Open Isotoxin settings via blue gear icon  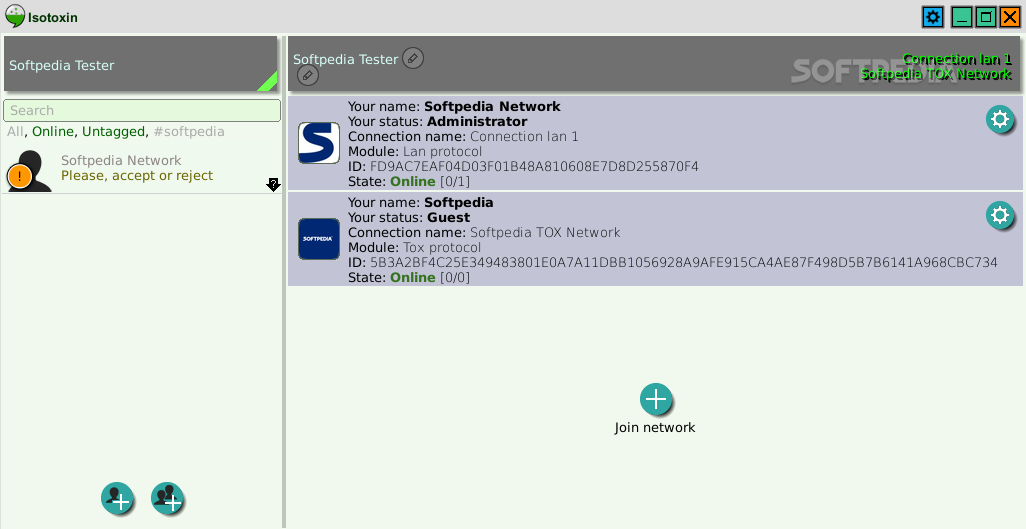(933, 17)
